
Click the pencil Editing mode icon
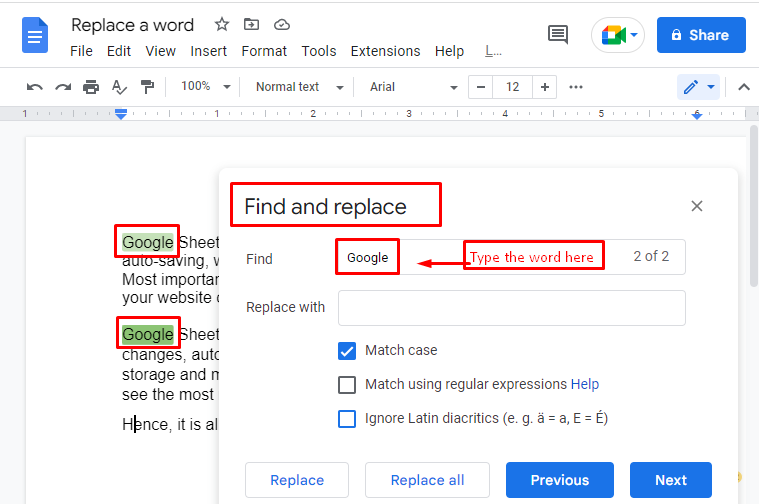coord(691,87)
